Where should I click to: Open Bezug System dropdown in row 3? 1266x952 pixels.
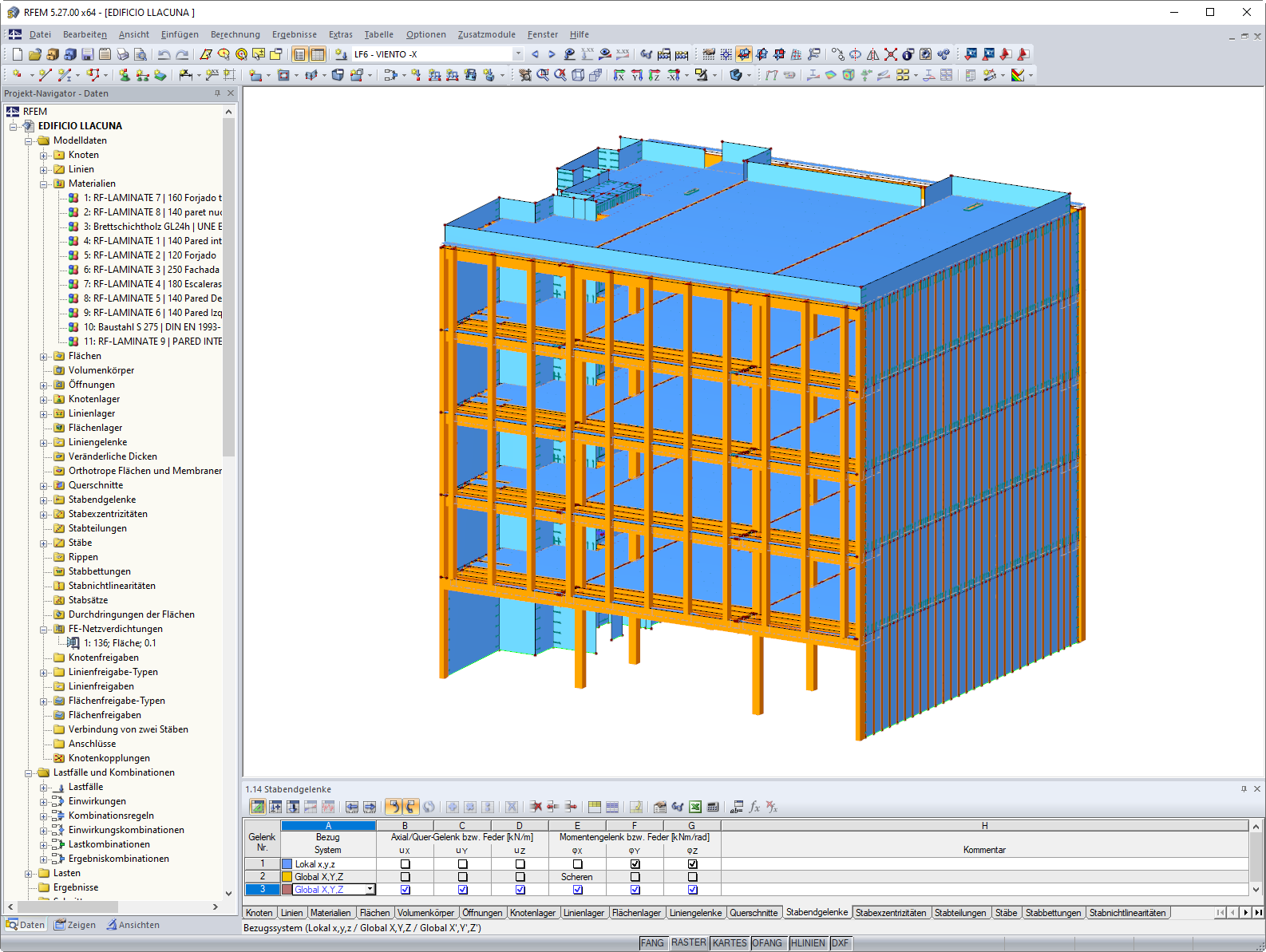(x=370, y=890)
